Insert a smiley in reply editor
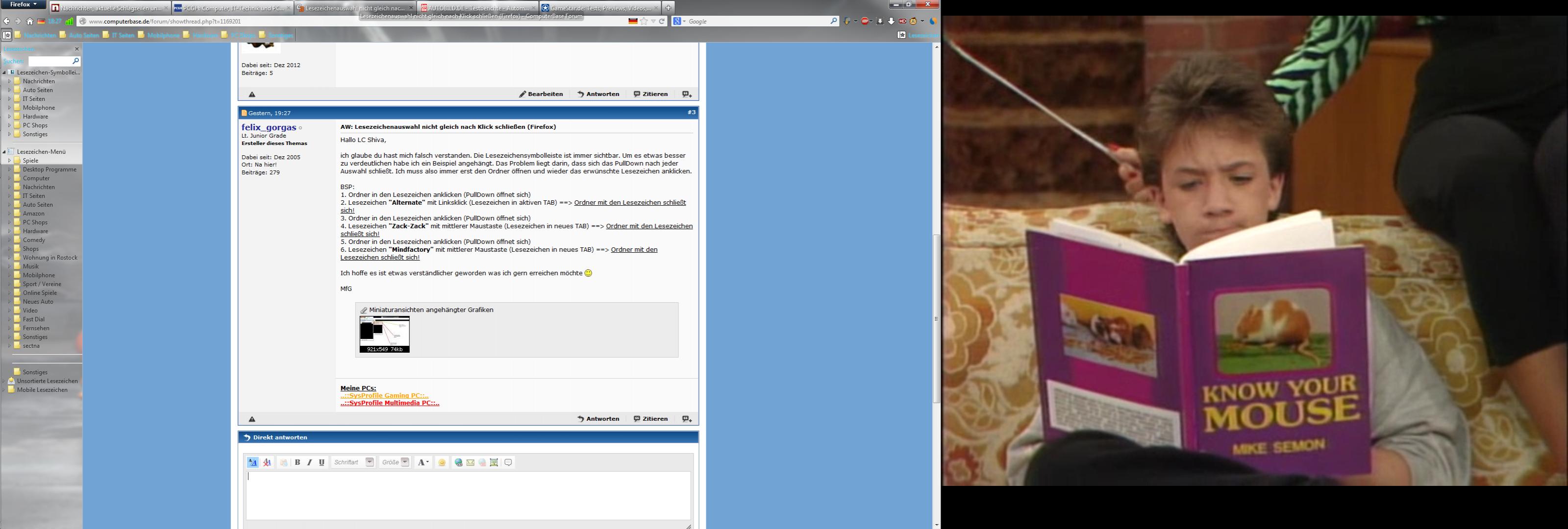The width and height of the screenshot is (1568, 529). (x=442, y=462)
